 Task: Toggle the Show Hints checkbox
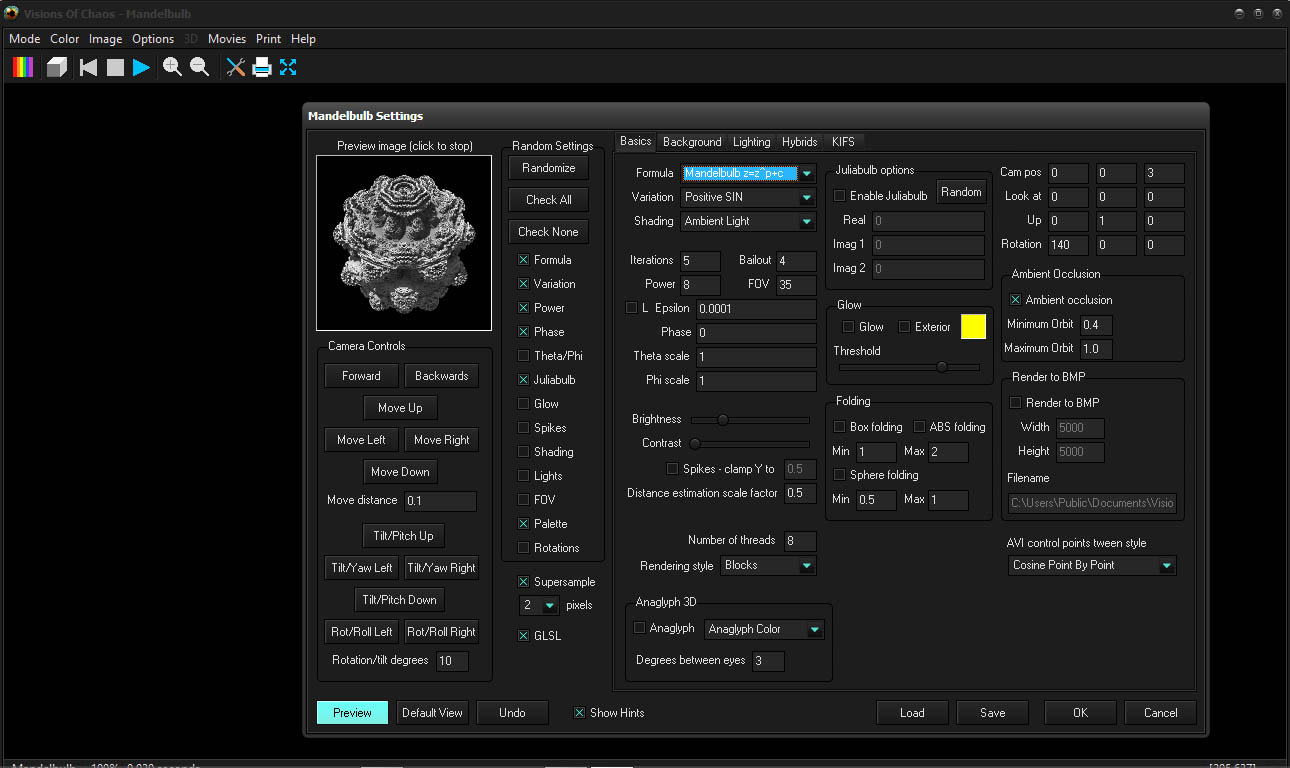579,713
